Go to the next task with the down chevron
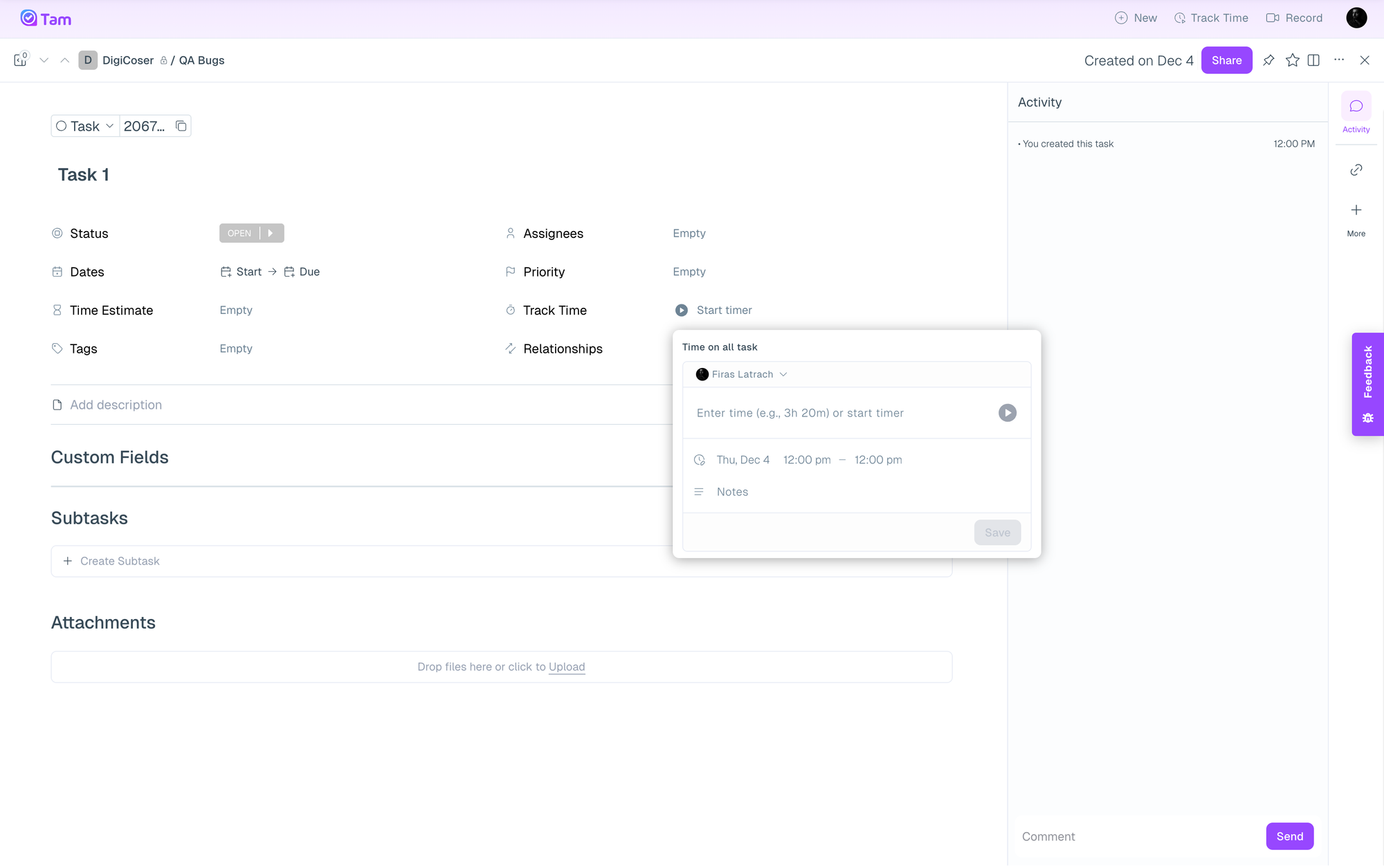The height and width of the screenshot is (868, 1384). 44,60
